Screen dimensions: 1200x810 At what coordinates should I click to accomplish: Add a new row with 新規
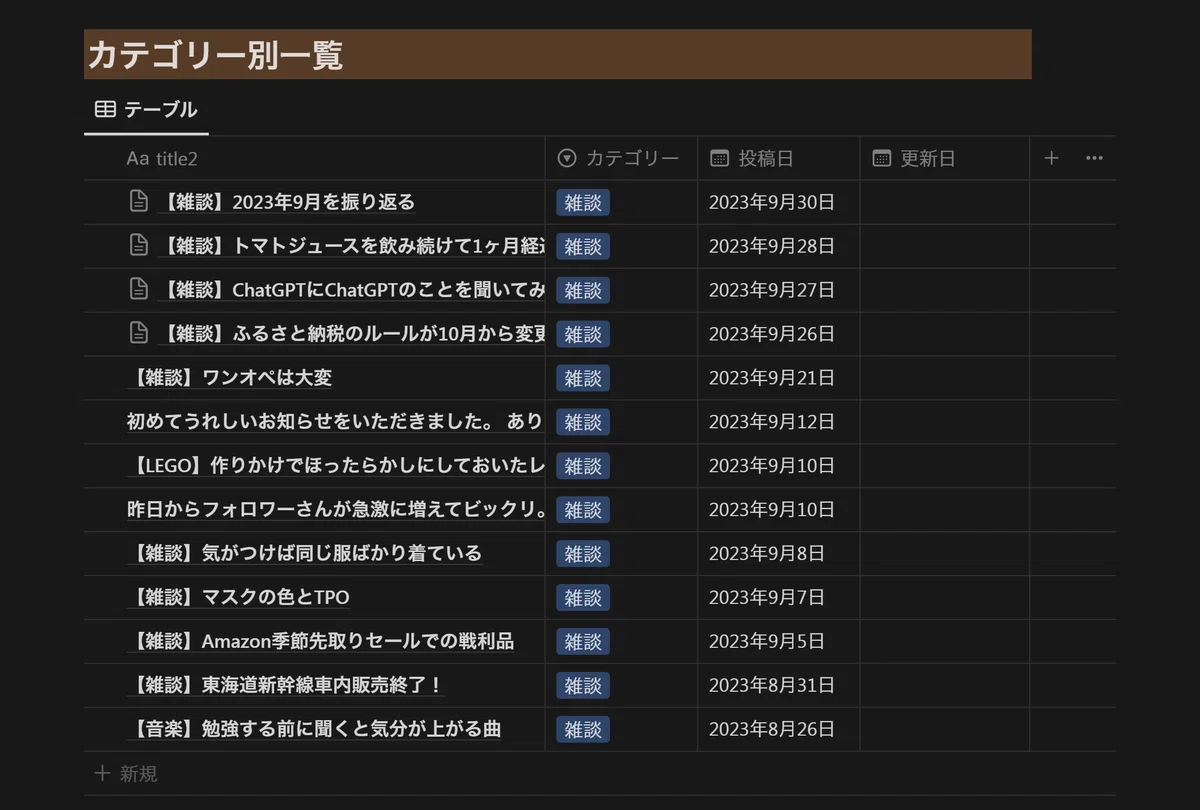(126, 774)
